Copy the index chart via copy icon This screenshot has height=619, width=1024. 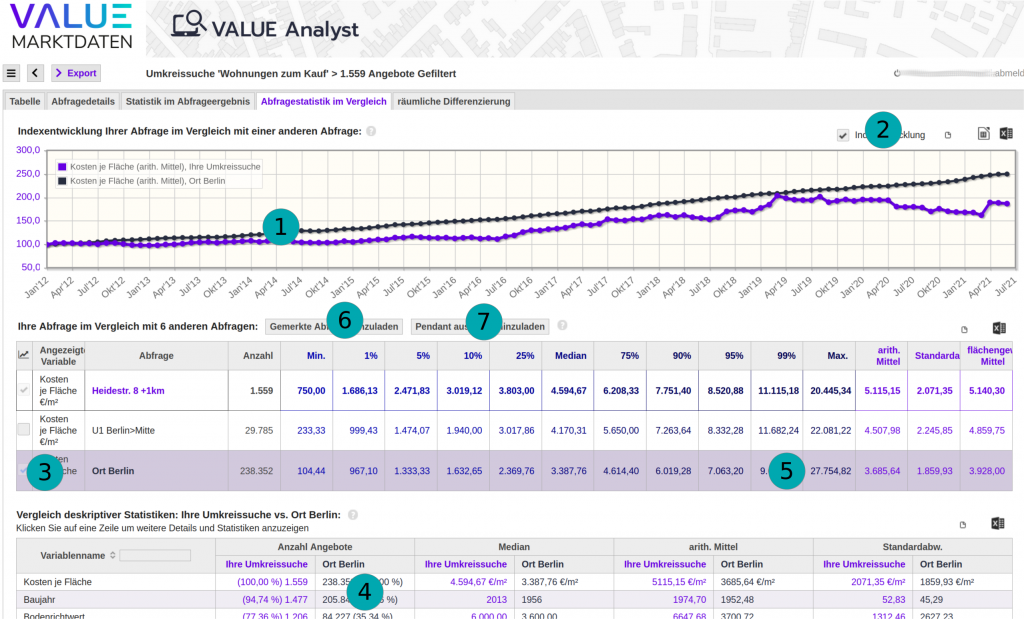pos(948,135)
